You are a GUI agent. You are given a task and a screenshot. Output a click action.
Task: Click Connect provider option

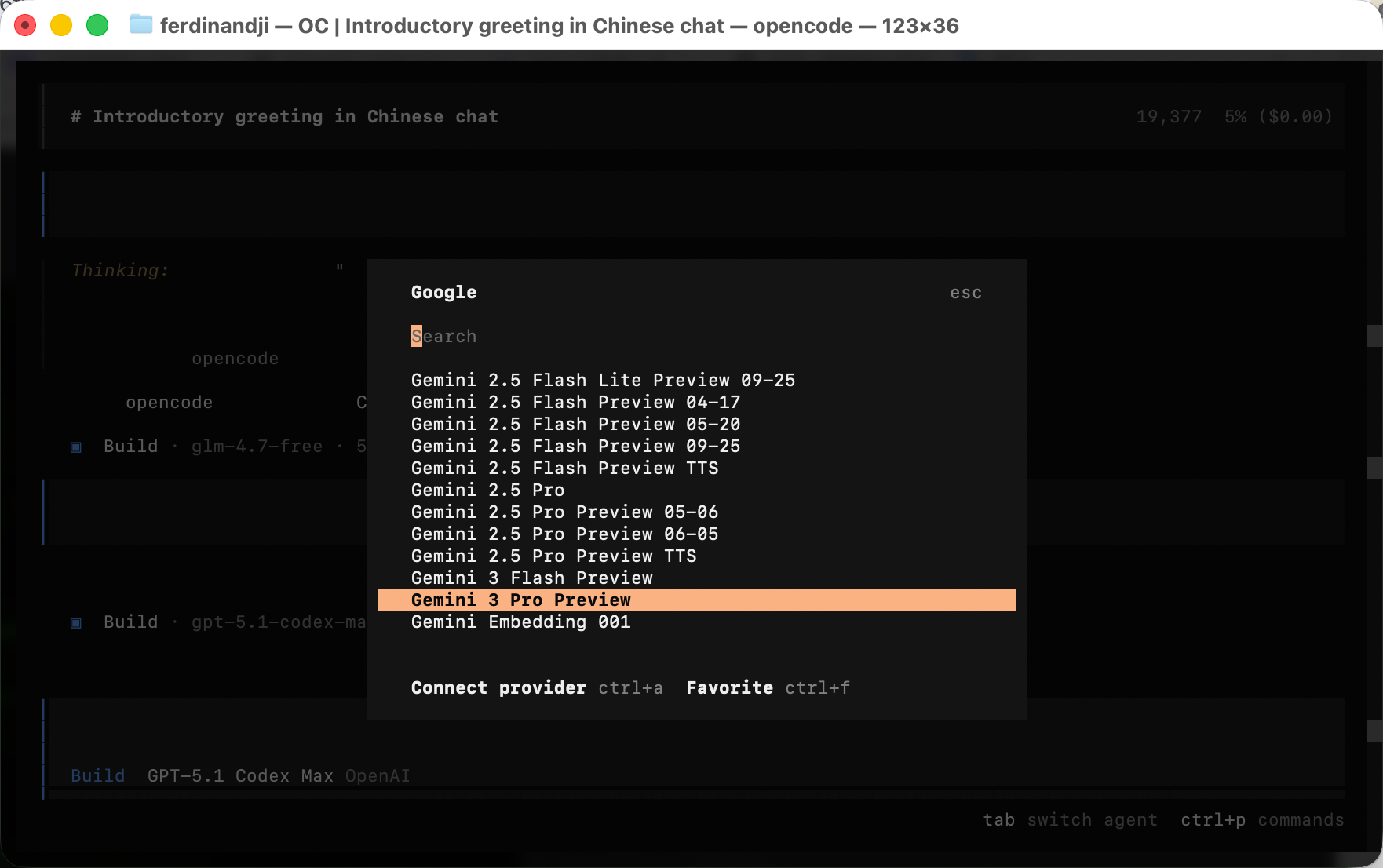498,687
